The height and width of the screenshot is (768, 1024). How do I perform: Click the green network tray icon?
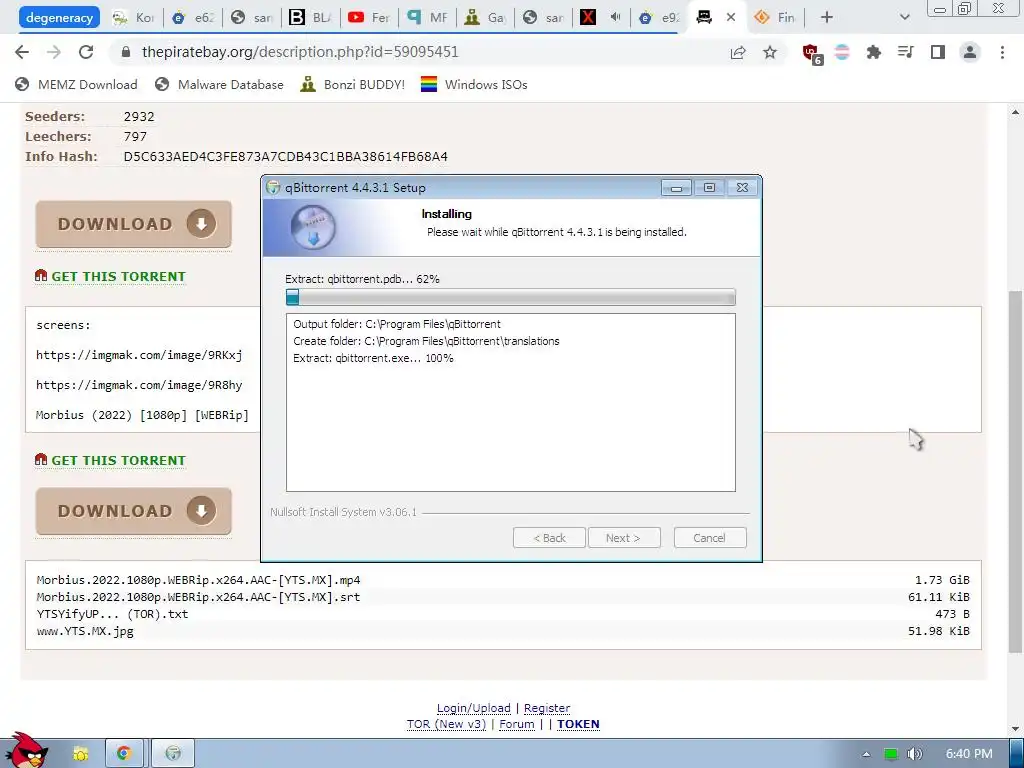[890, 754]
